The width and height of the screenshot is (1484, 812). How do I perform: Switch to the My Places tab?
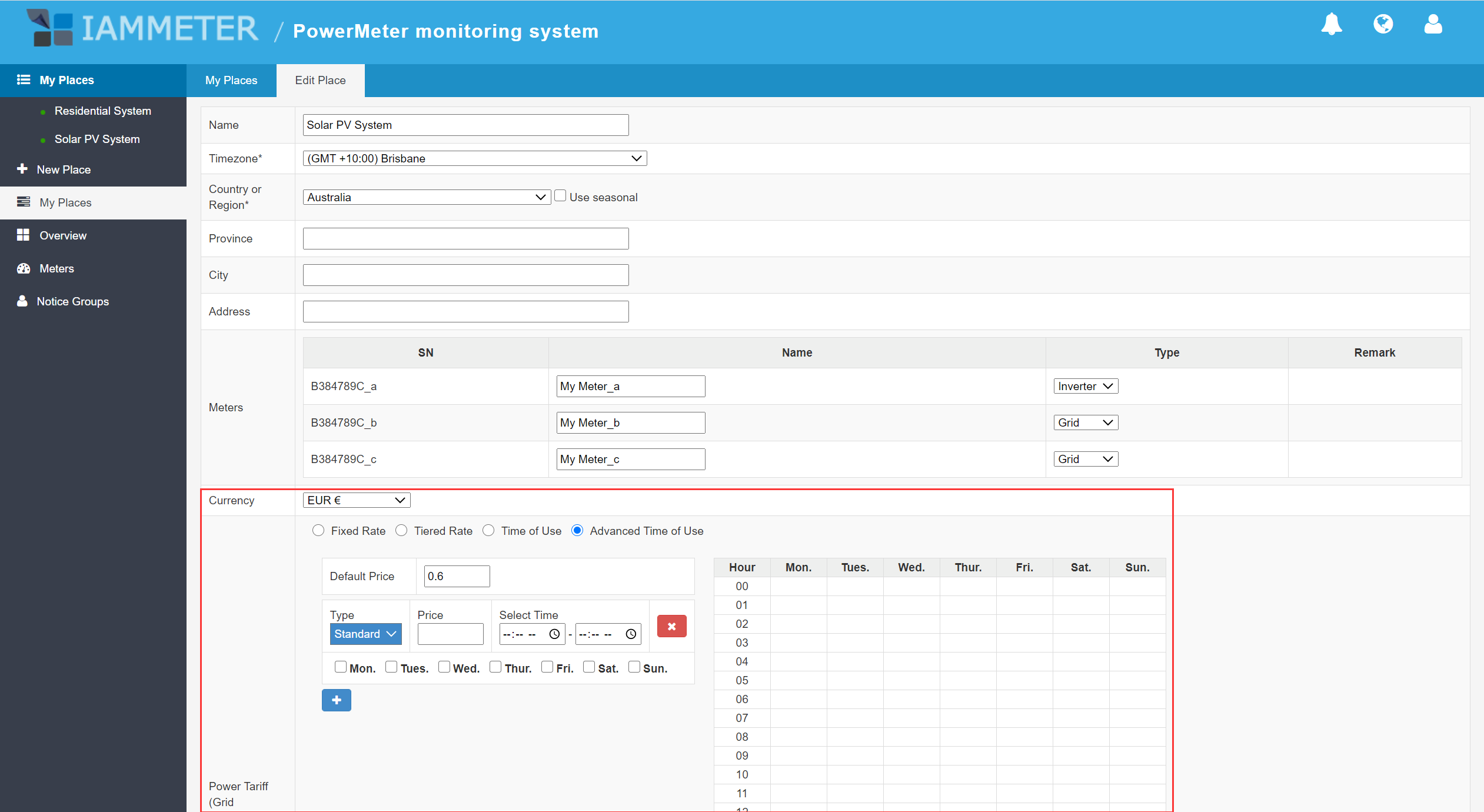[231, 81]
